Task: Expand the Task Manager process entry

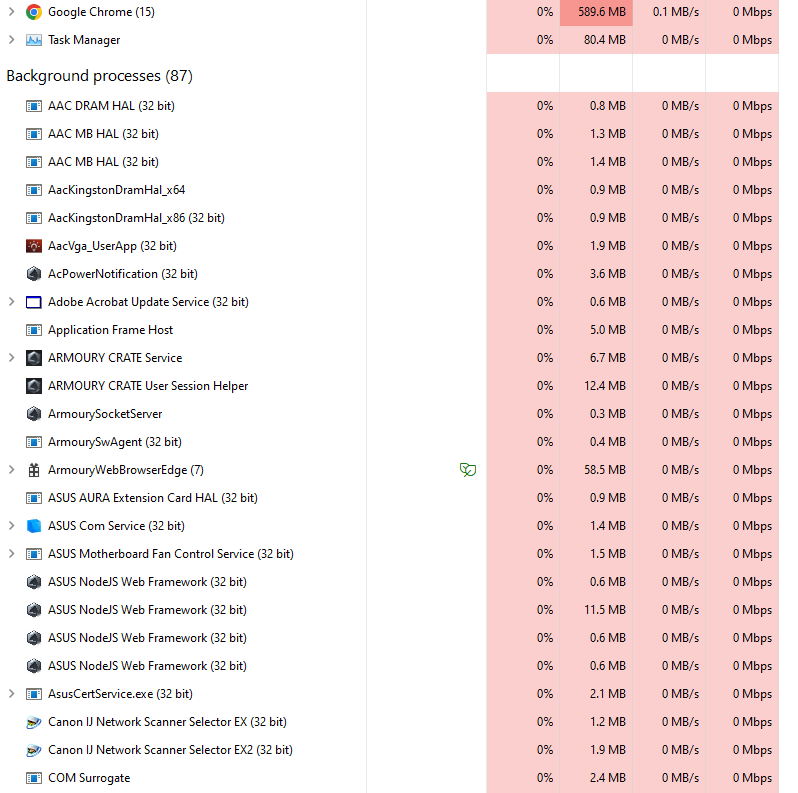Action: pos(11,40)
